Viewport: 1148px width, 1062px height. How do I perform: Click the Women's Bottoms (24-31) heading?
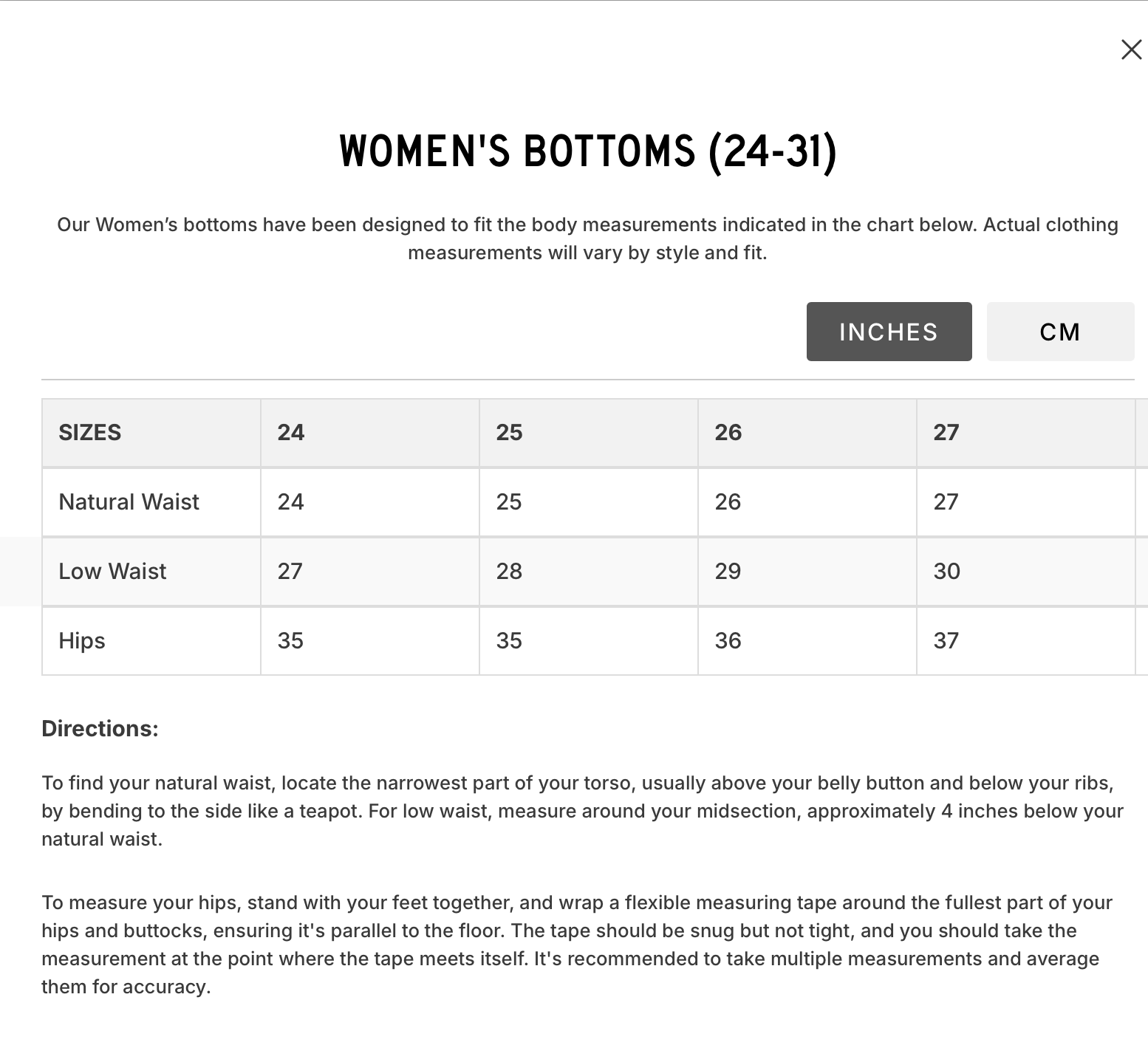588,152
